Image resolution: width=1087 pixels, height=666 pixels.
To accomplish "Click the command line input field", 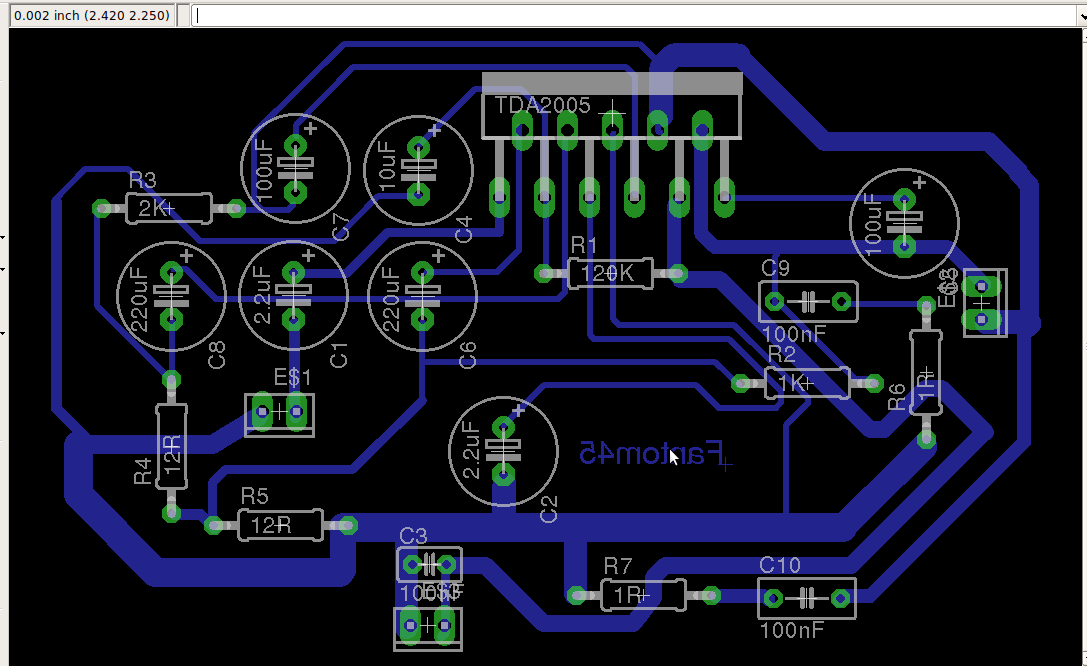I will point(634,15).
